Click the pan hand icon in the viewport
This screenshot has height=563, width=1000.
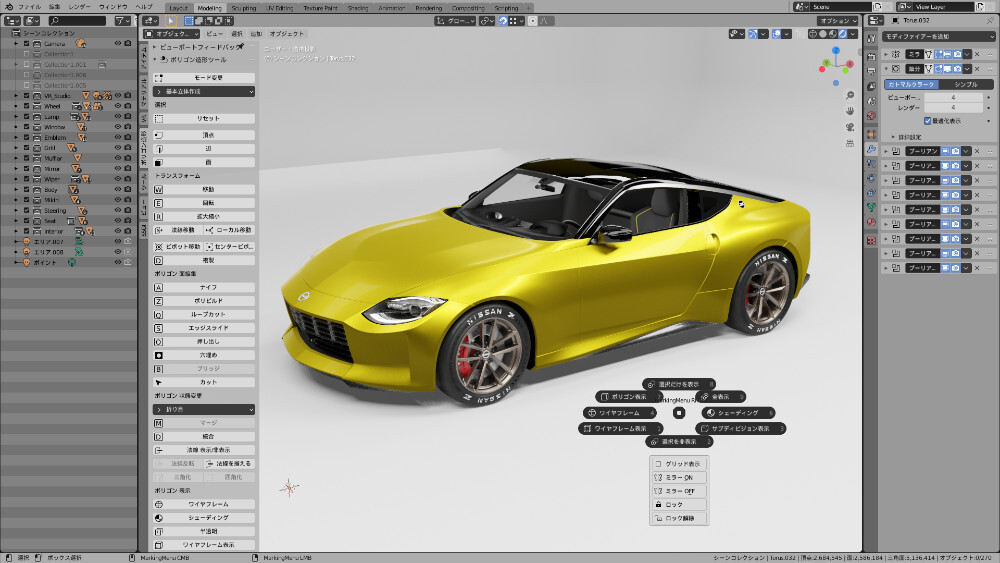pos(849,111)
